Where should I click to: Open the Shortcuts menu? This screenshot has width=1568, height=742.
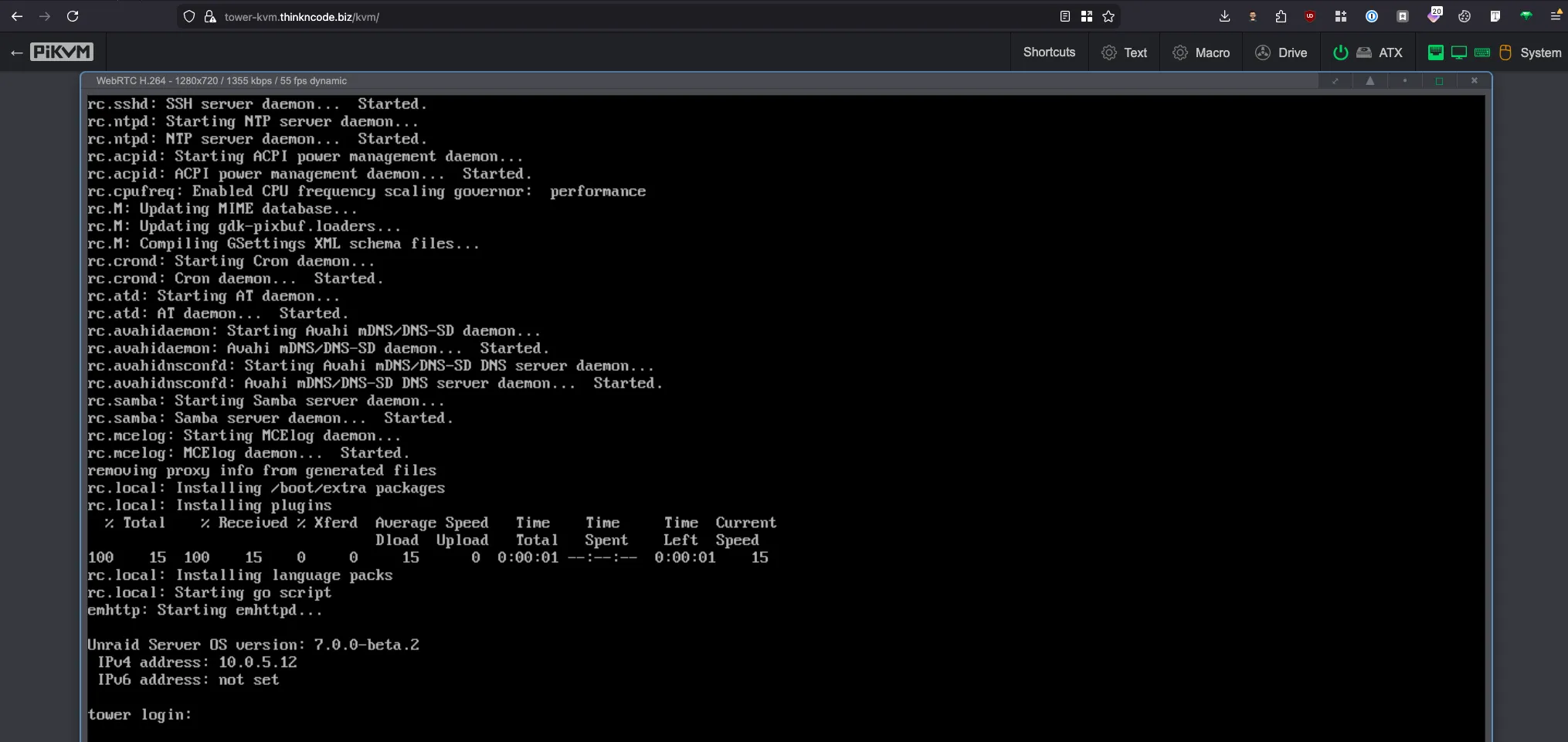click(1049, 53)
